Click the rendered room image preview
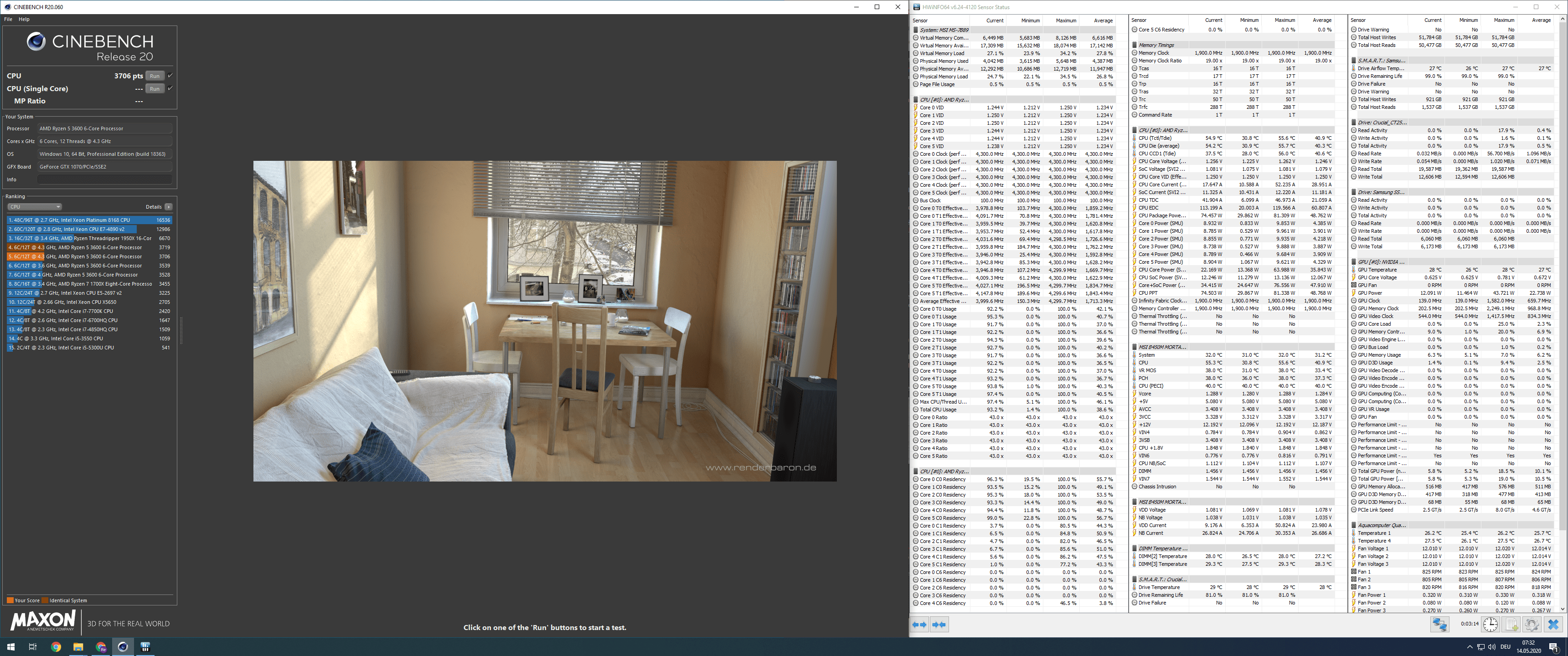The image size is (1568, 656). (545, 321)
